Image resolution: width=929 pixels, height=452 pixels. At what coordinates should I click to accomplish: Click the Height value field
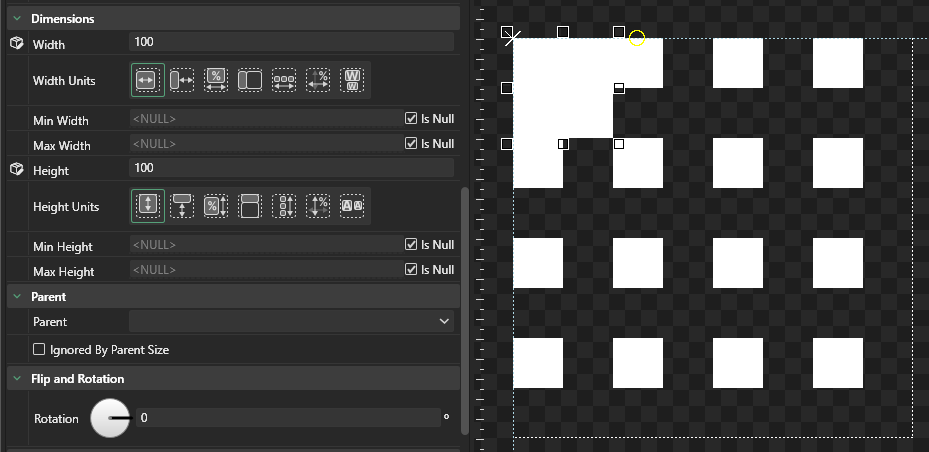click(x=290, y=168)
